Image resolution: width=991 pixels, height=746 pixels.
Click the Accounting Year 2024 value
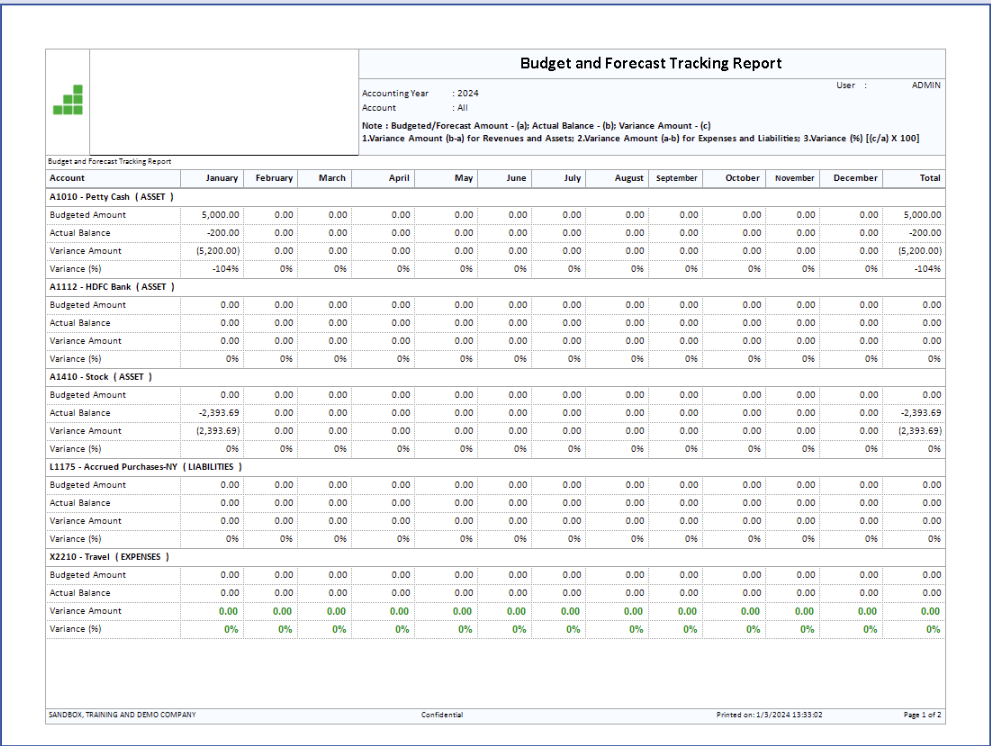click(467, 93)
